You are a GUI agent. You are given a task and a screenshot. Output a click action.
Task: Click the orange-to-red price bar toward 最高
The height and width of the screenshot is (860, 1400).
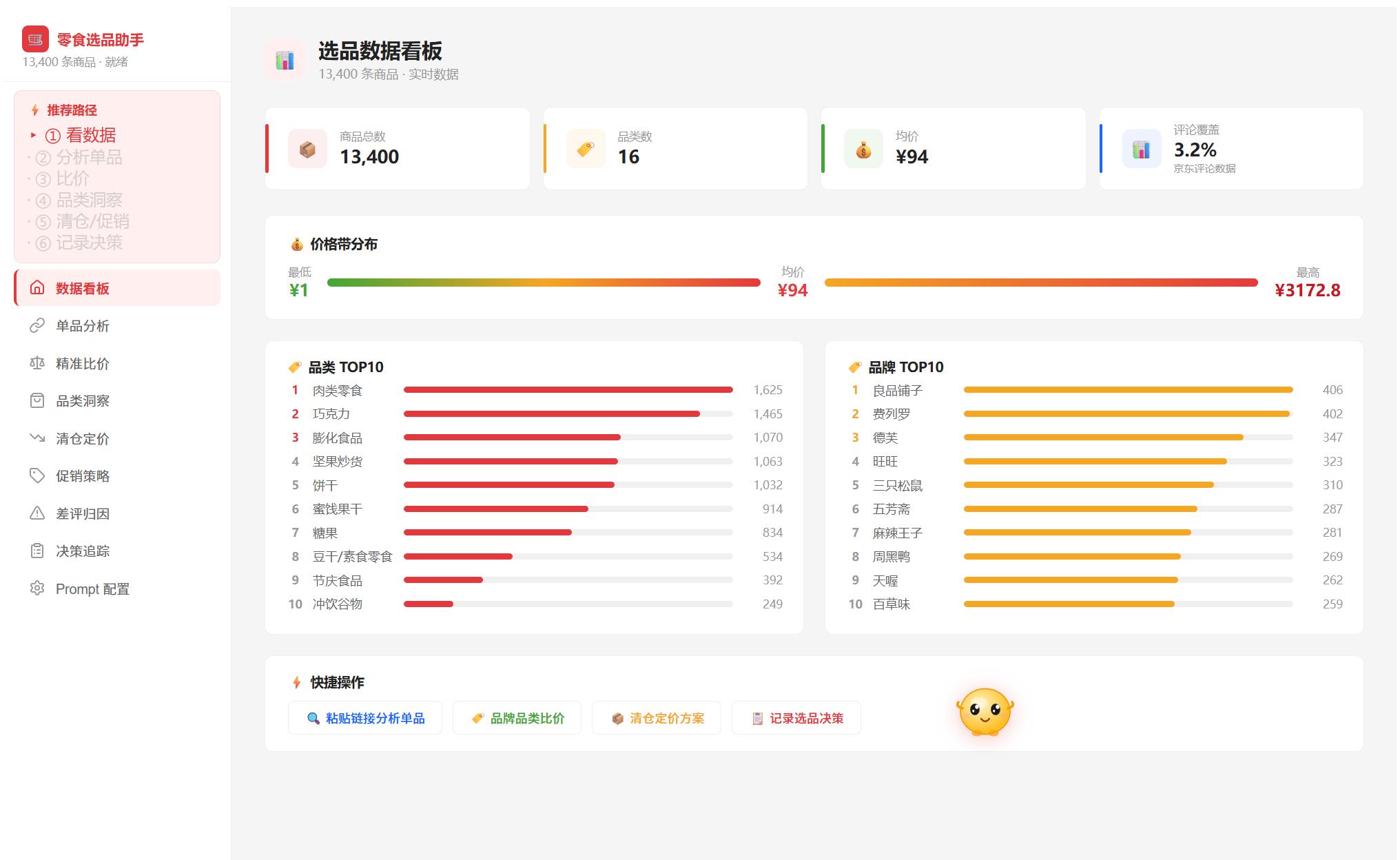pyautogui.click(x=1041, y=283)
